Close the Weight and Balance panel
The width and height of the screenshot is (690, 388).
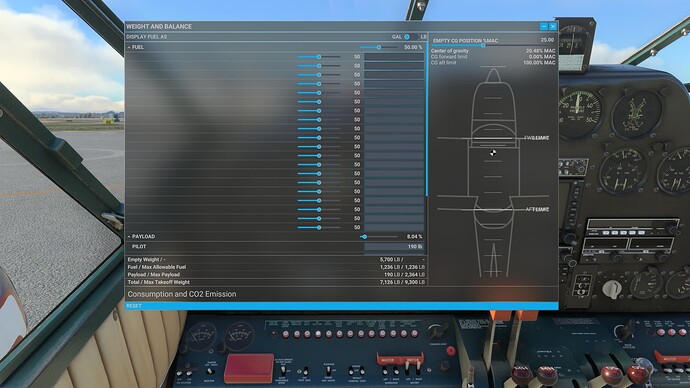553,26
